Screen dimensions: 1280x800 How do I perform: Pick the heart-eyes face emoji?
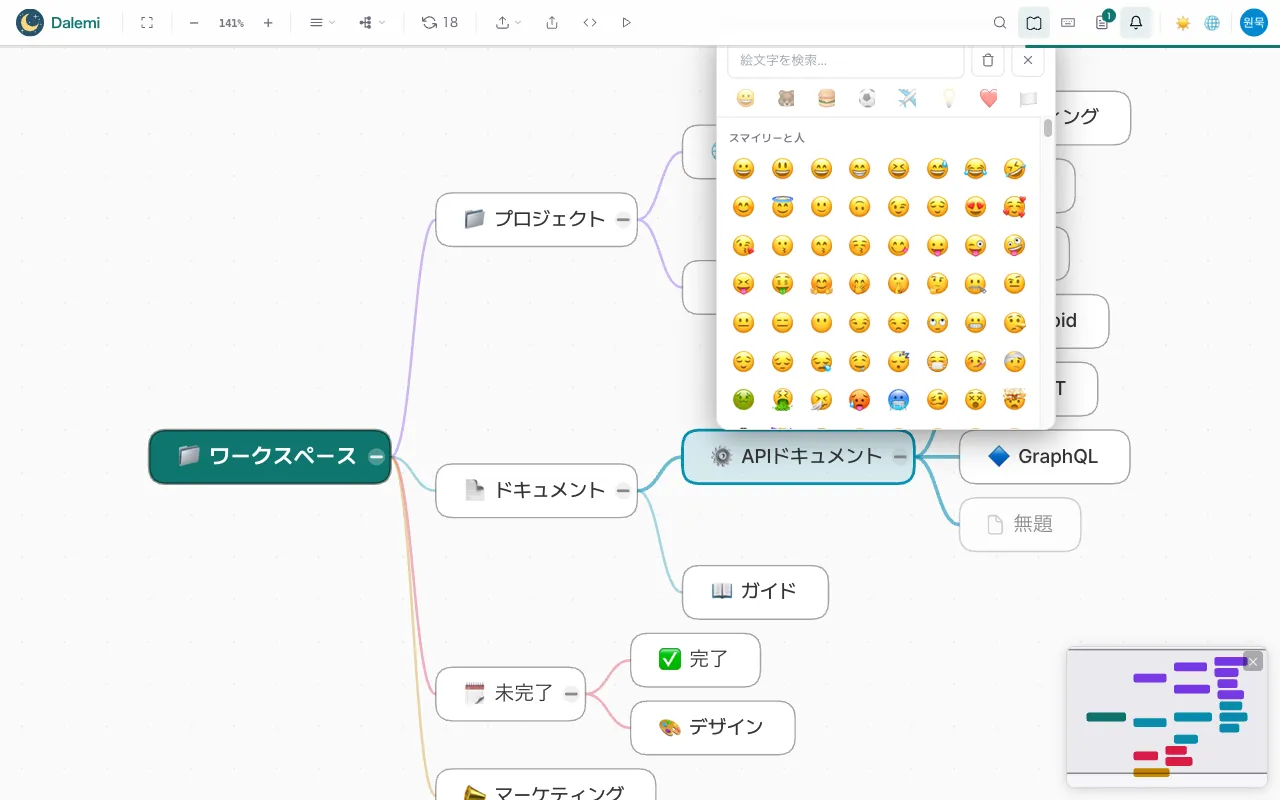click(x=975, y=207)
